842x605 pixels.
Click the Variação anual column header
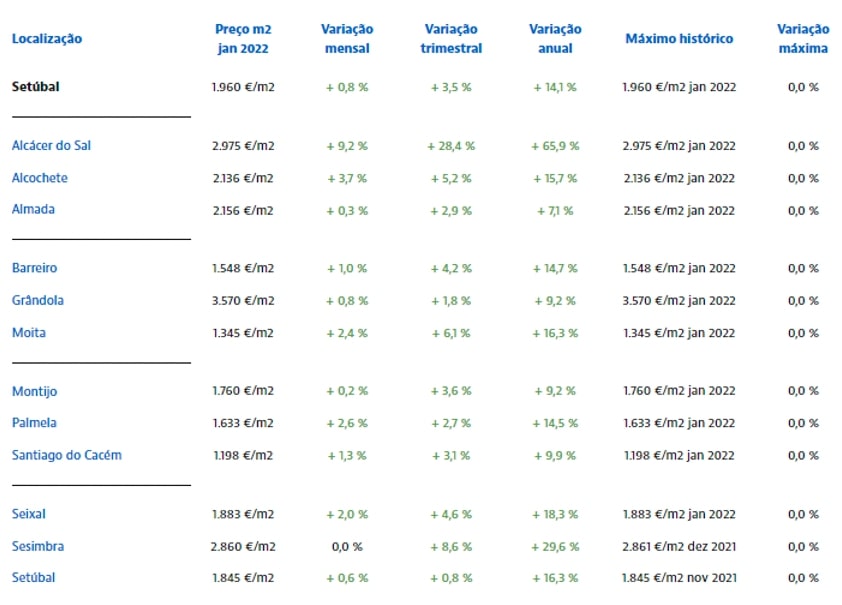coord(555,39)
